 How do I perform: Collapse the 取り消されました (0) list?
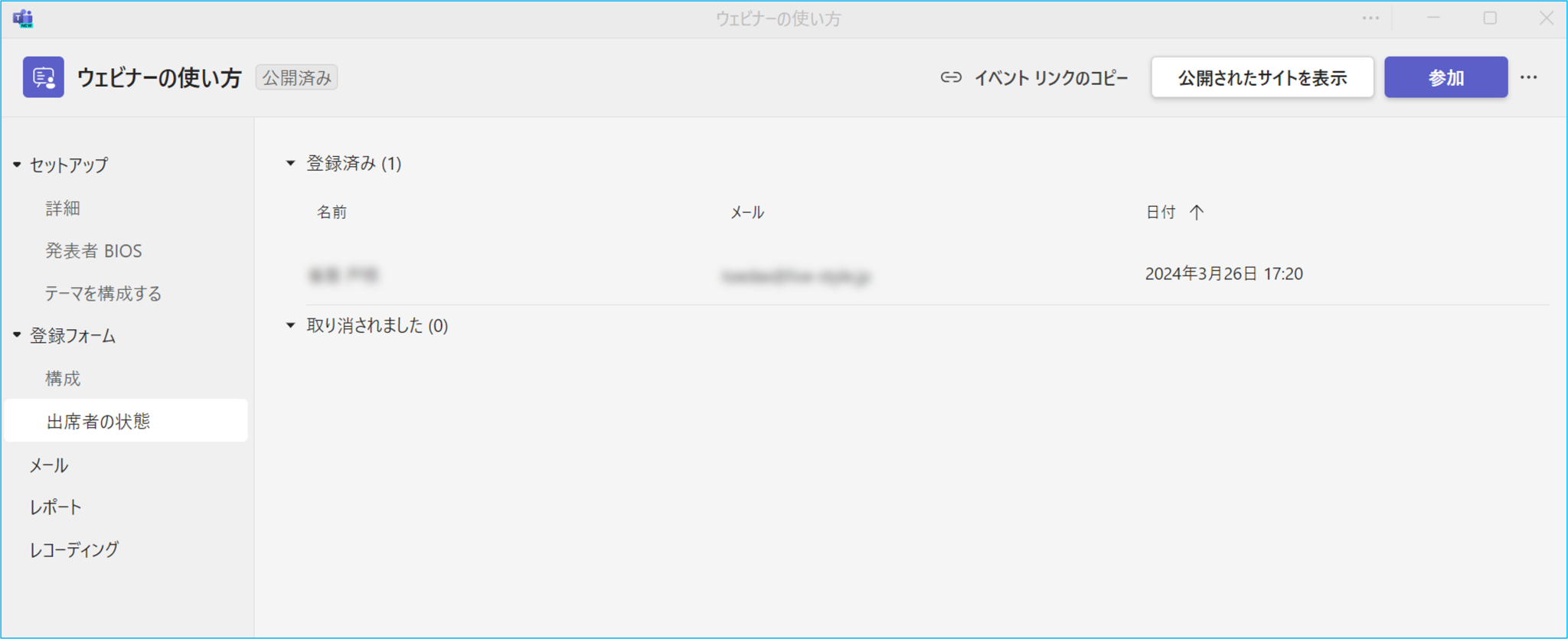[290, 325]
